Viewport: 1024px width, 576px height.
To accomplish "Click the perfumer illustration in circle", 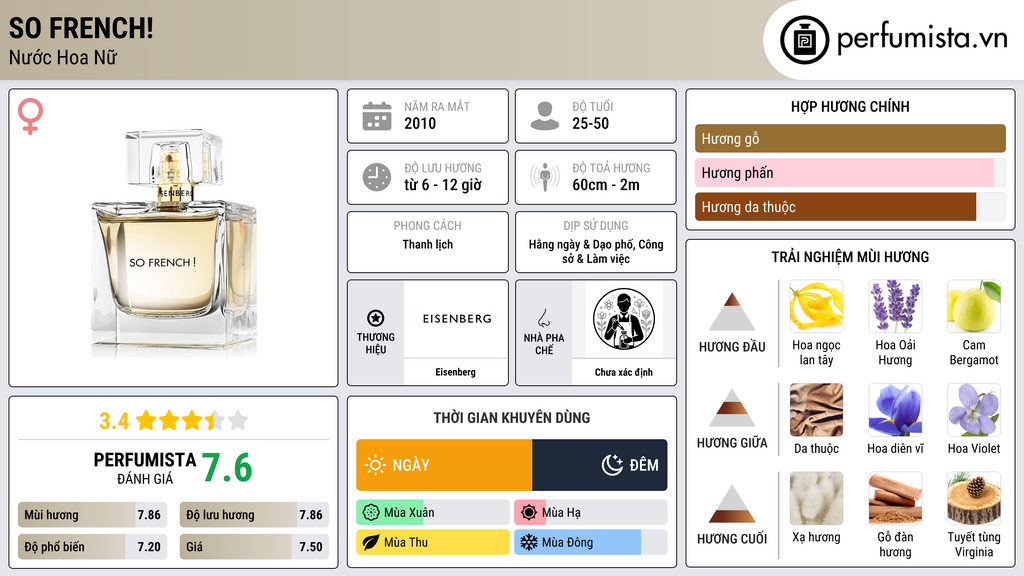I will [x=624, y=319].
